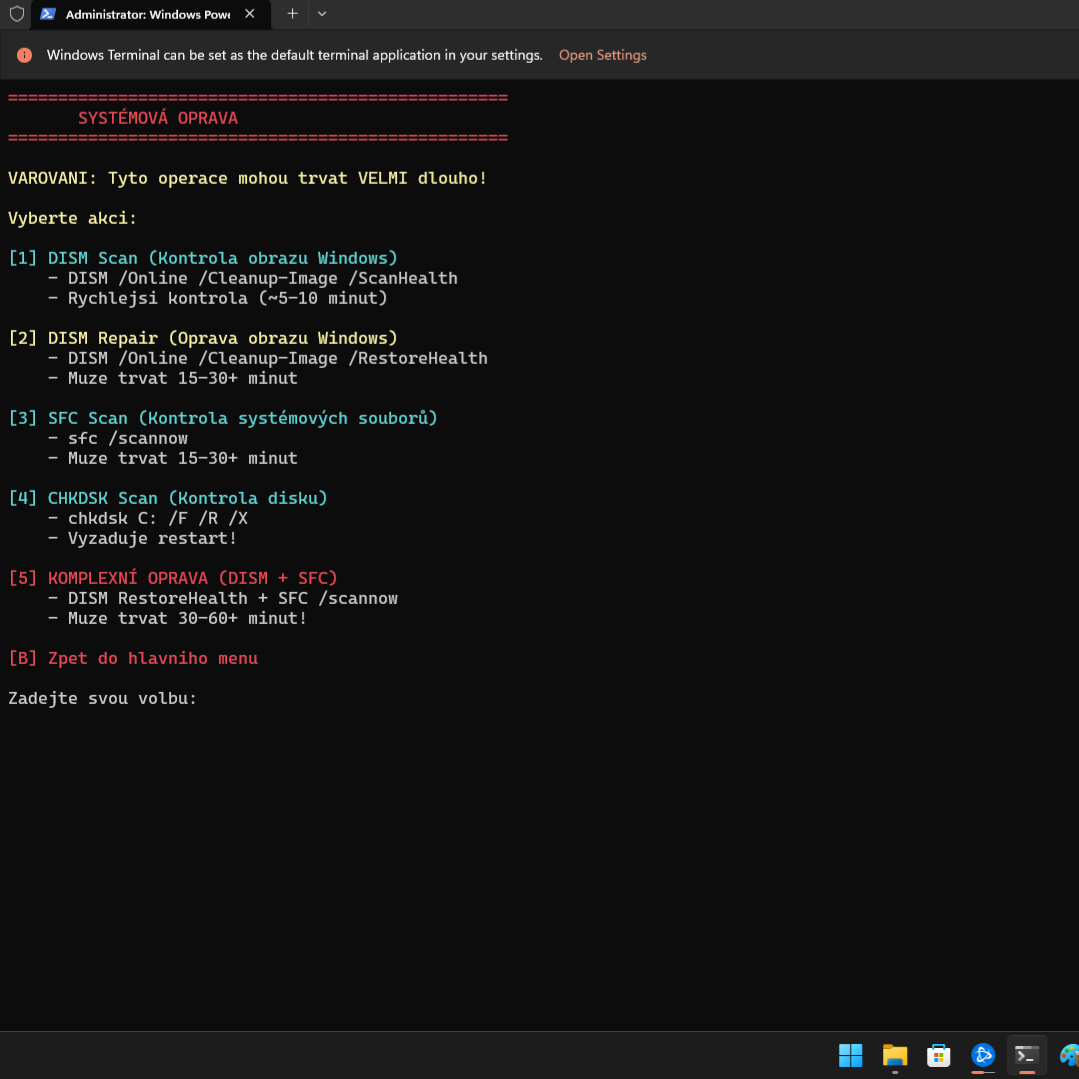
Task: Launch Microsoft Store from the taskbar
Action: pos(938,1055)
